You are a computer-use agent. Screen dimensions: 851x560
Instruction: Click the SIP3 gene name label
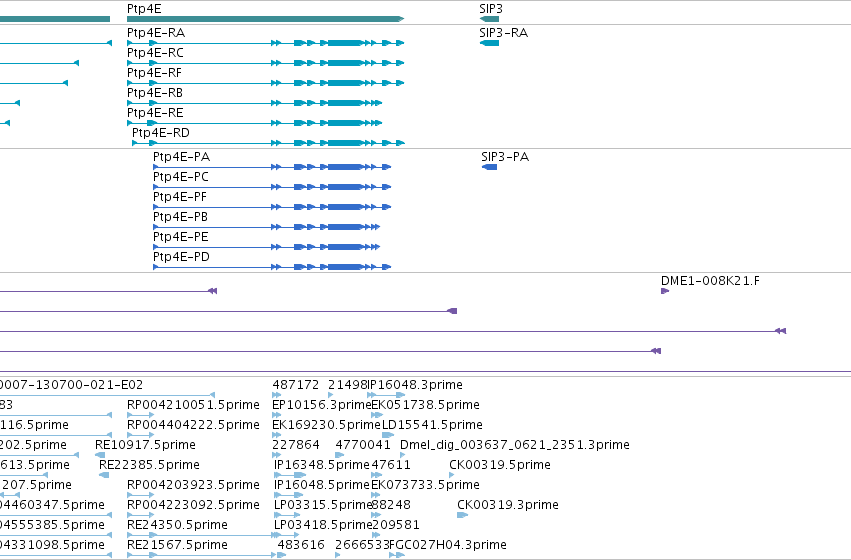pos(491,9)
